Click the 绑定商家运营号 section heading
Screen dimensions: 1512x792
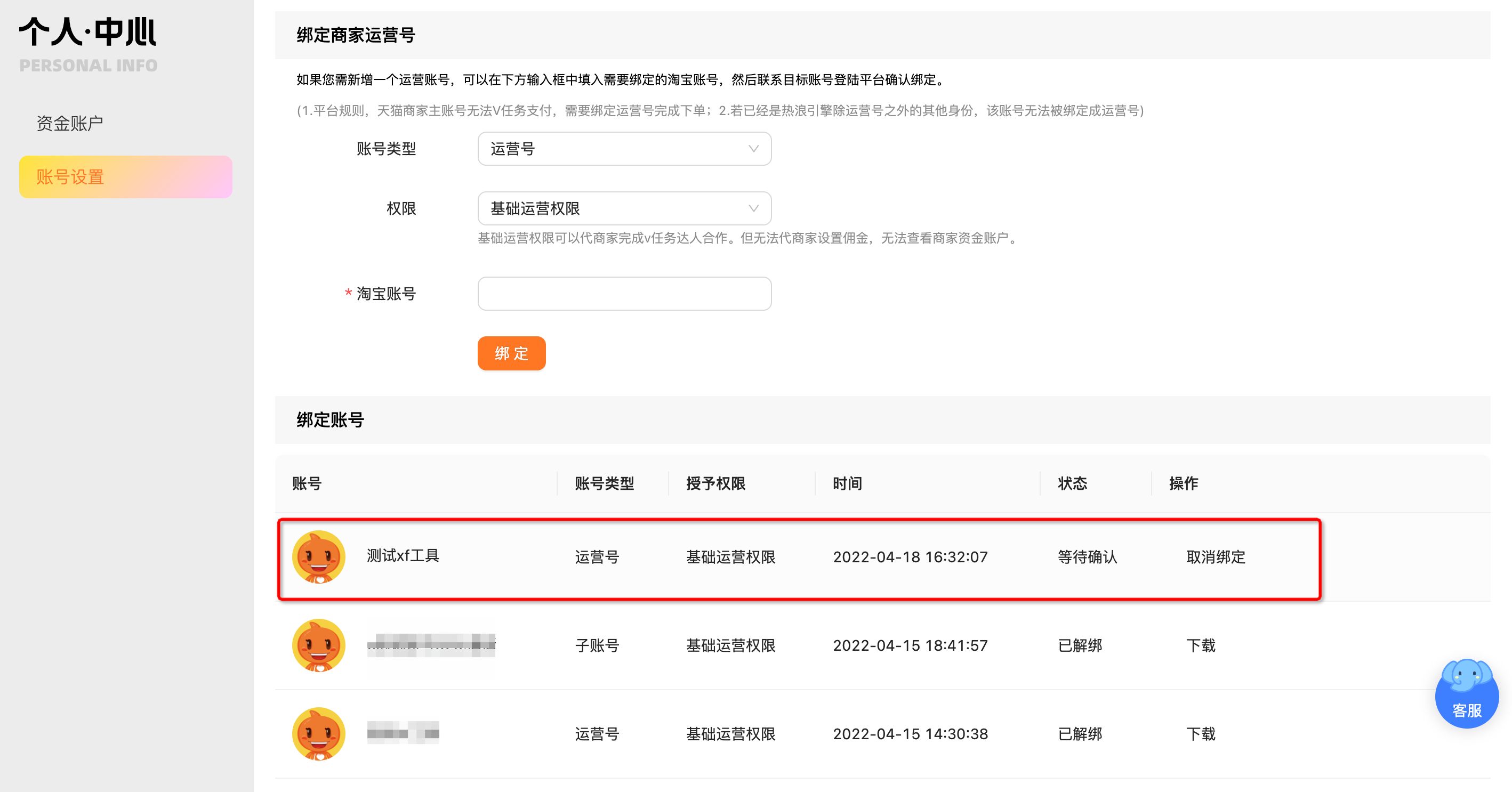(356, 35)
